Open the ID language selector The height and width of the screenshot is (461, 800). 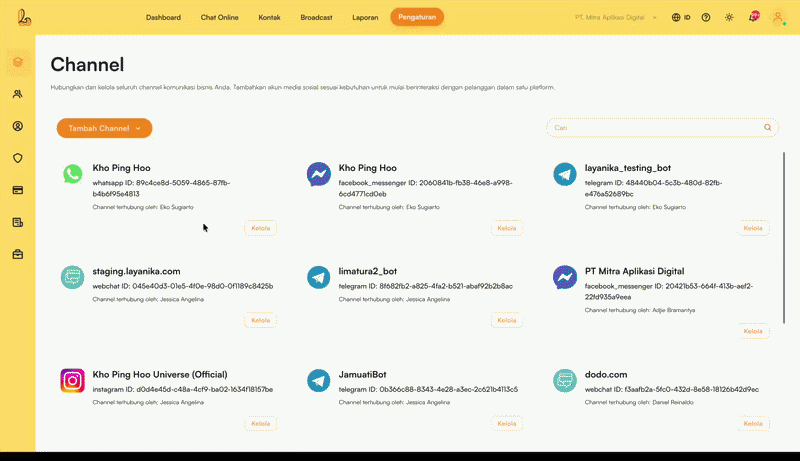click(x=681, y=17)
